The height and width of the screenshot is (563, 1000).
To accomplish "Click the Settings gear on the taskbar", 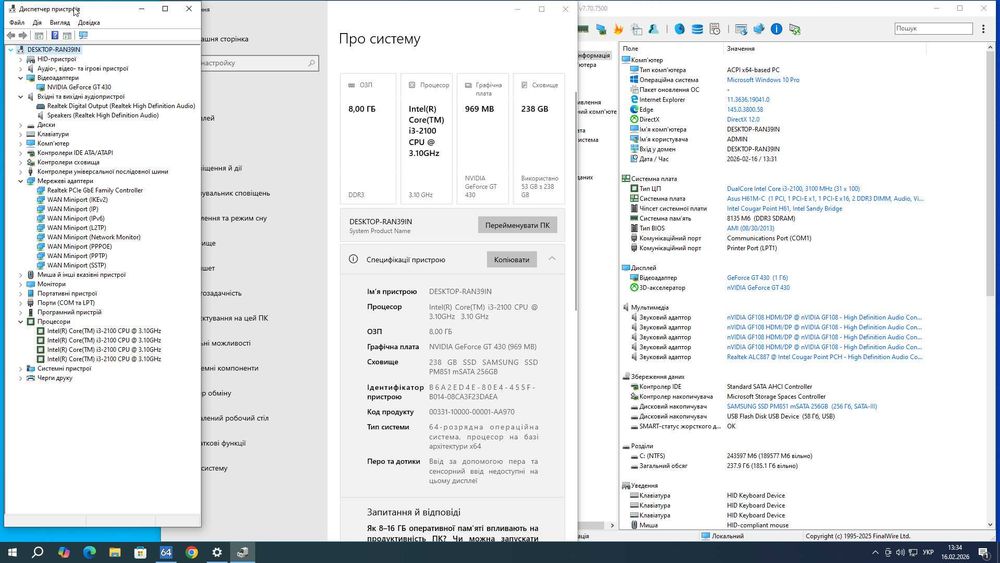I will [x=217, y=552].
